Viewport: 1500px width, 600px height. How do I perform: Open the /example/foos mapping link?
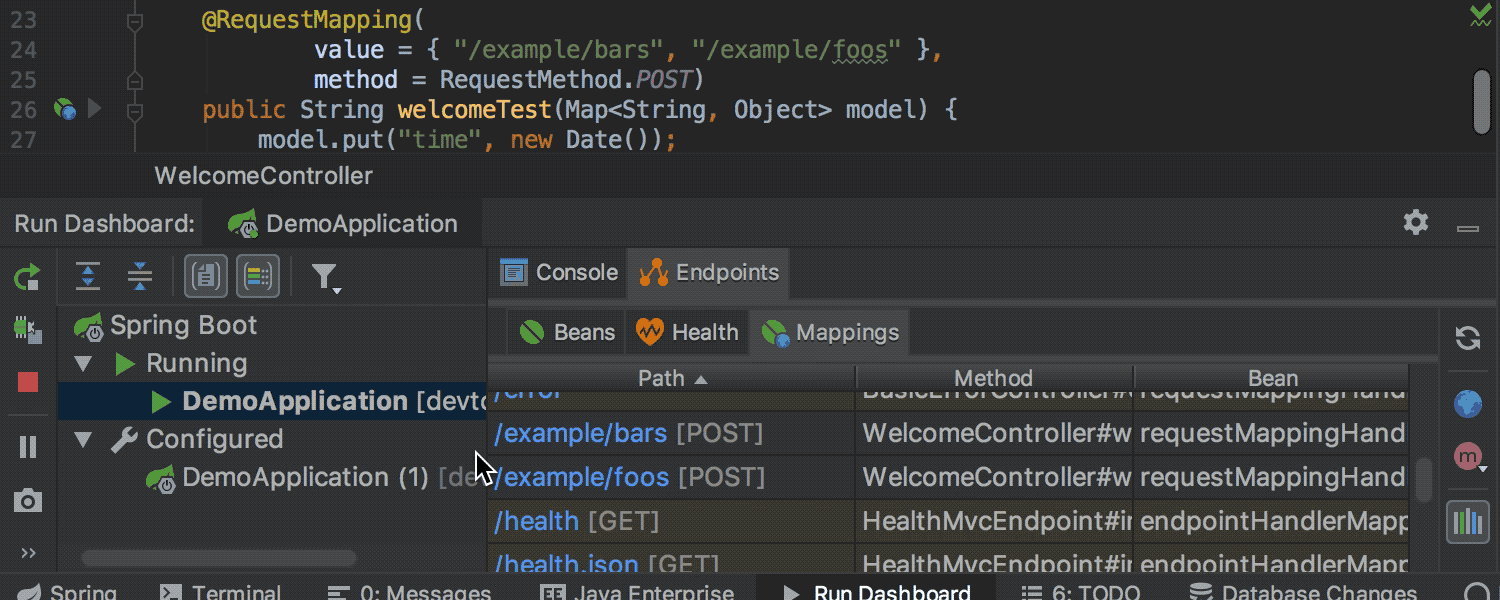[x=582, y=478]
